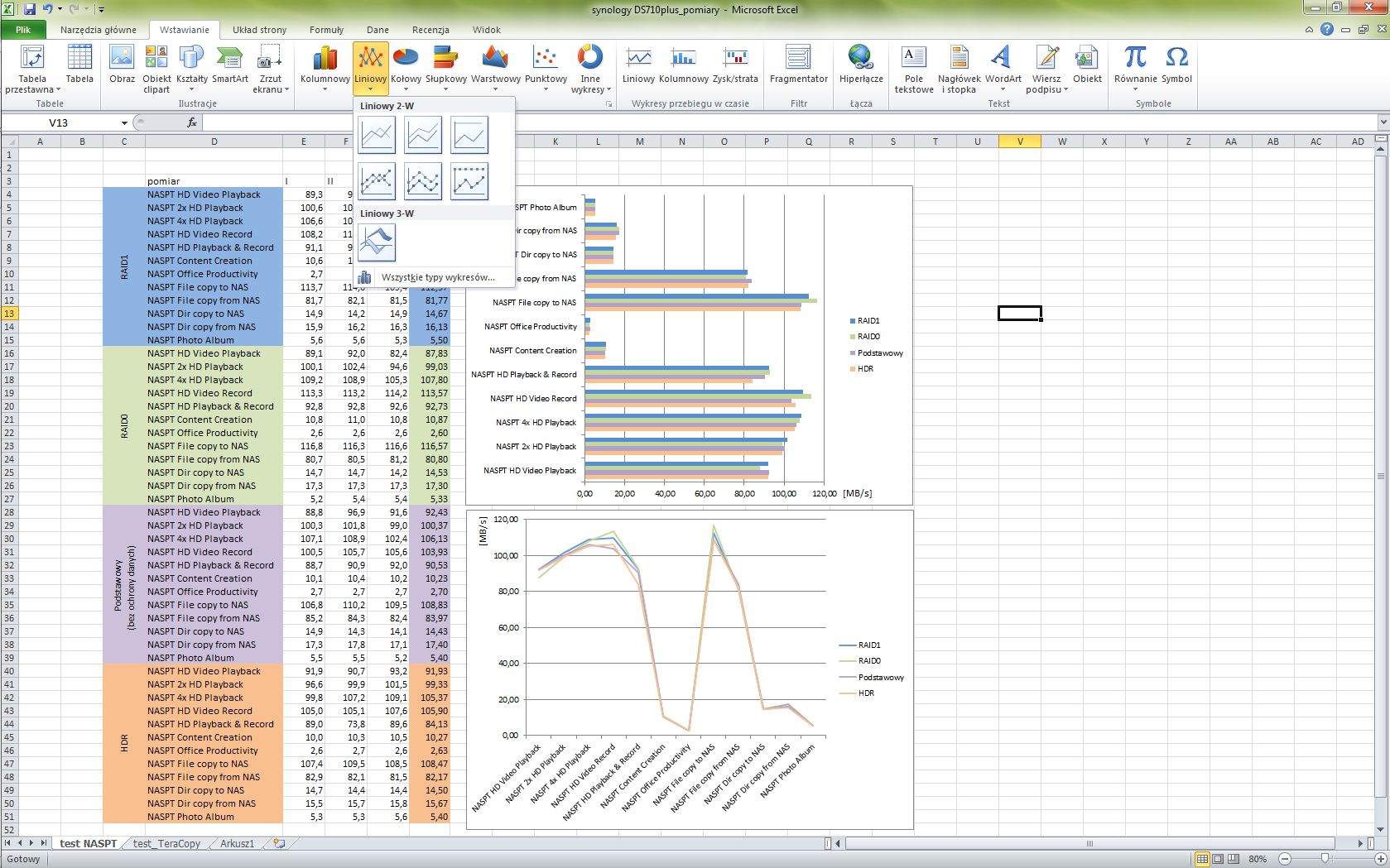Insert a Liniowy sparkline

click(638, 65)
